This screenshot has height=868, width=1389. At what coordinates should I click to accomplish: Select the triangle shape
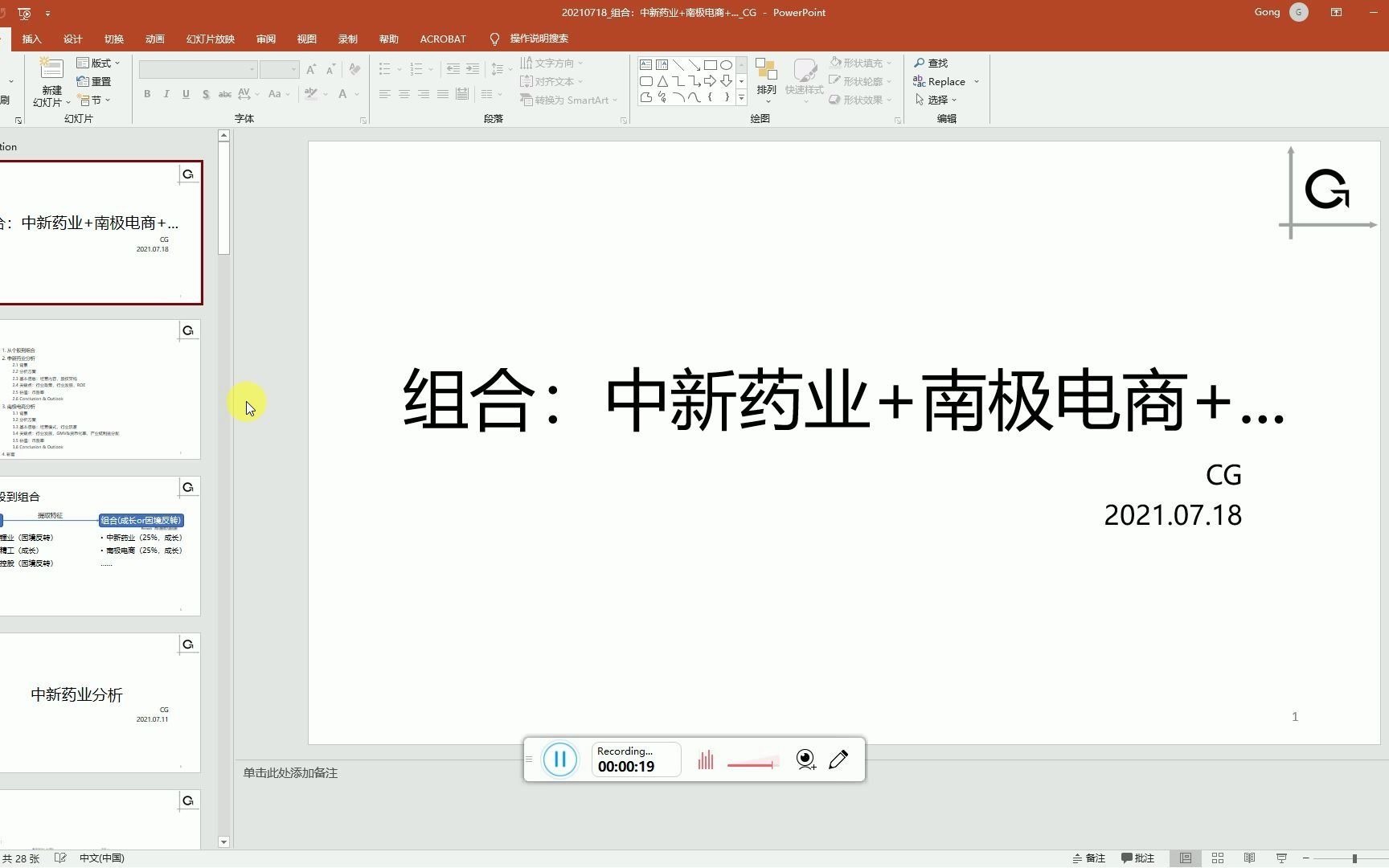(662, 81)
